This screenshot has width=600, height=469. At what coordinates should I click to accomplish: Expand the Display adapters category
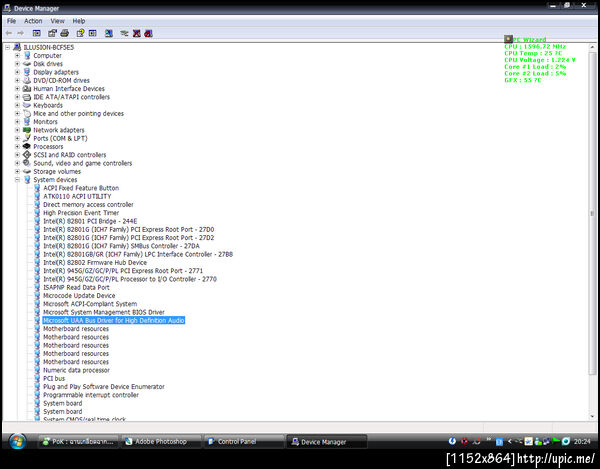pyautogui.click(x=17, y=72)
